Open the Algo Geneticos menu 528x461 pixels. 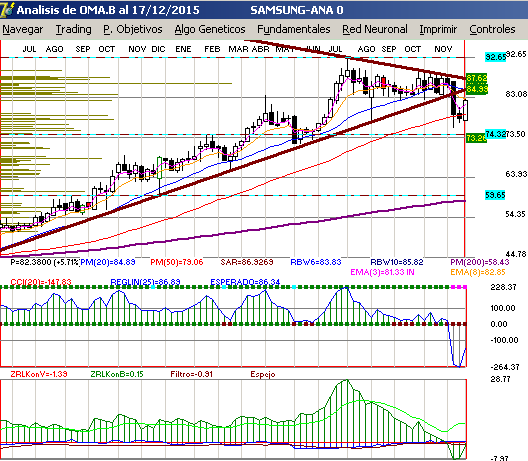pos(210,30)
